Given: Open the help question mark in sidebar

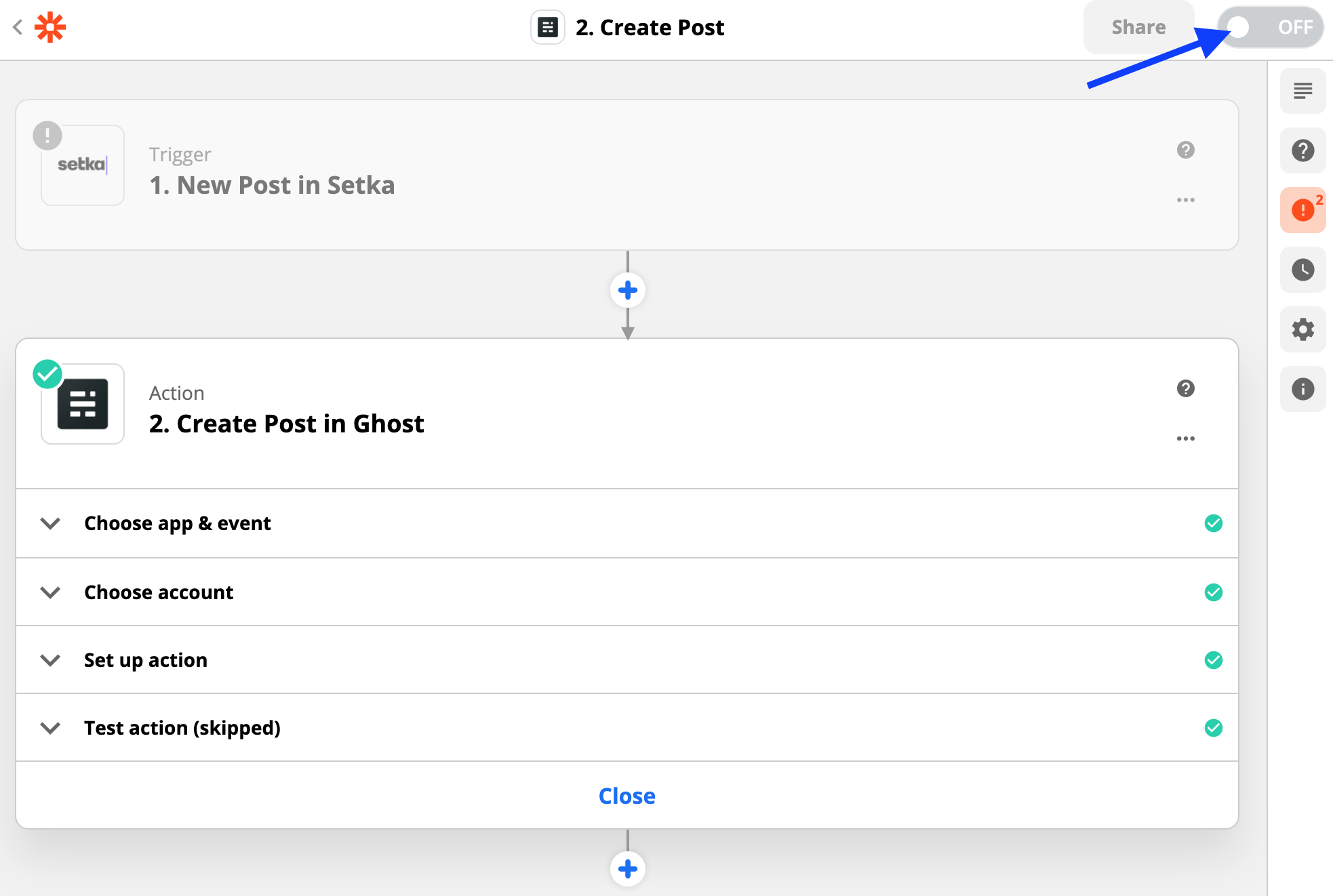Looking at the screenshot, I should pyautogui.click(x=1302, y=150).
